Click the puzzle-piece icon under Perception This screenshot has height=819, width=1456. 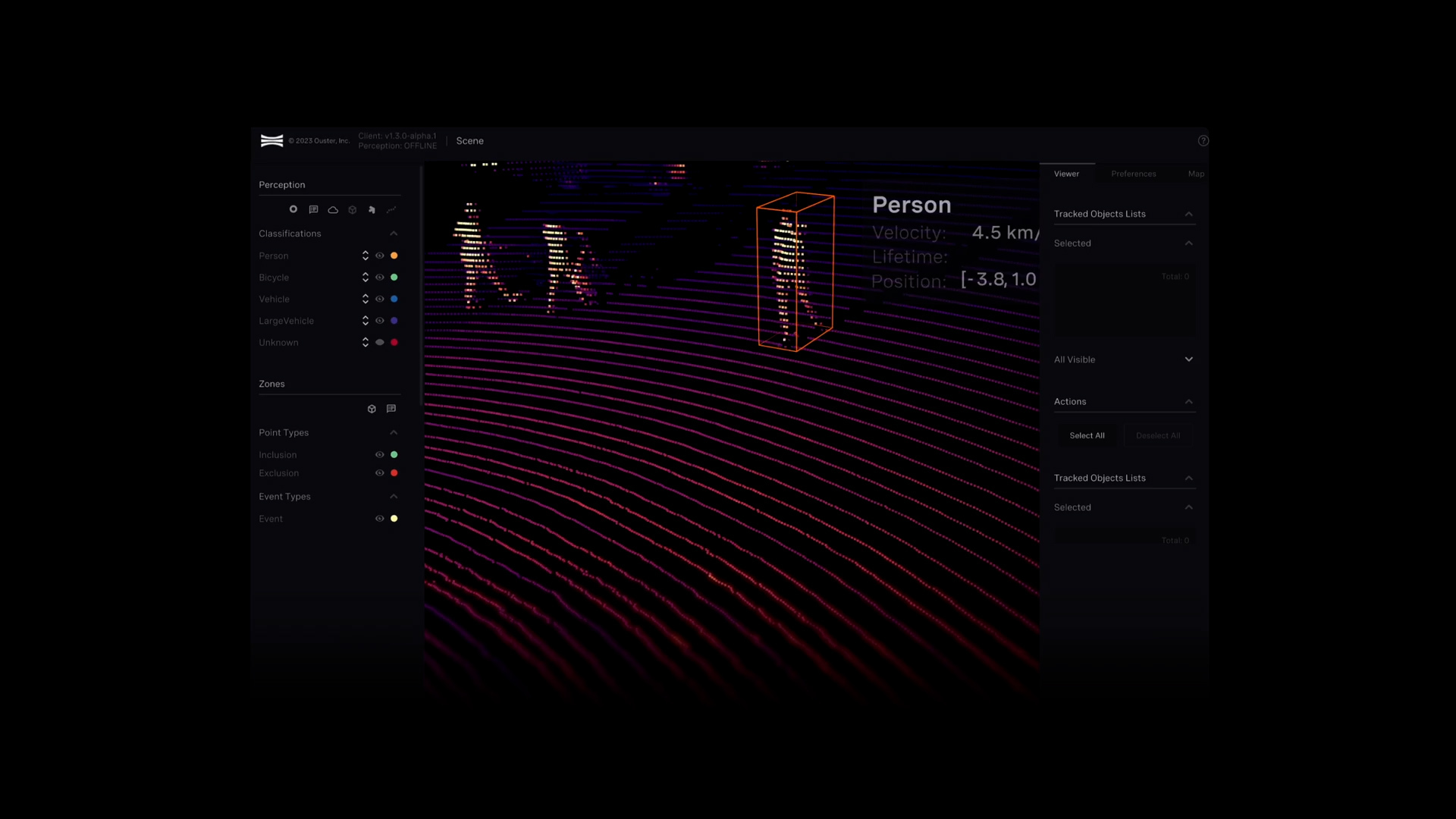(372, 210)
